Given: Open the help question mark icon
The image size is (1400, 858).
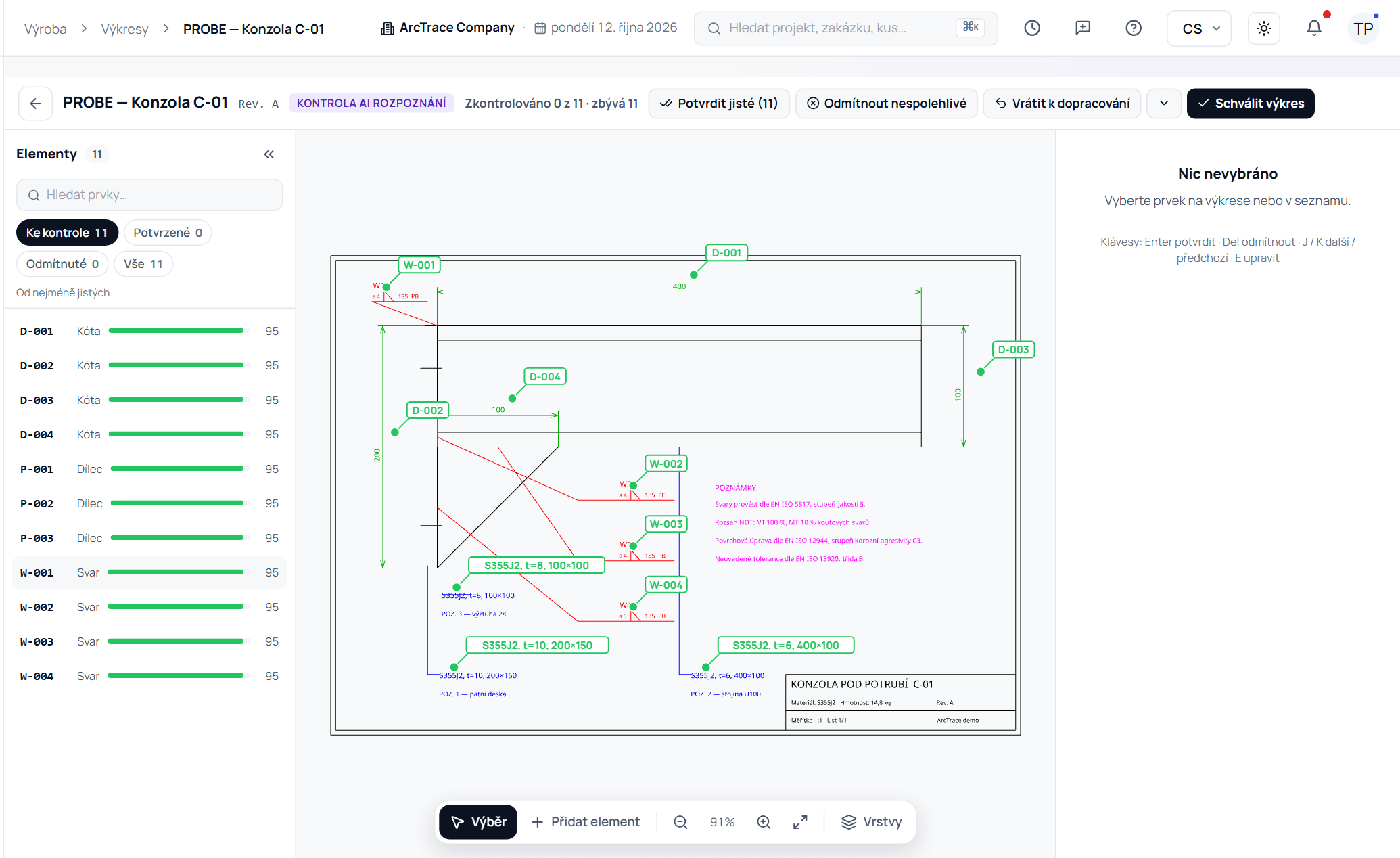Looking at the screenshot, I should (1134, 28).
